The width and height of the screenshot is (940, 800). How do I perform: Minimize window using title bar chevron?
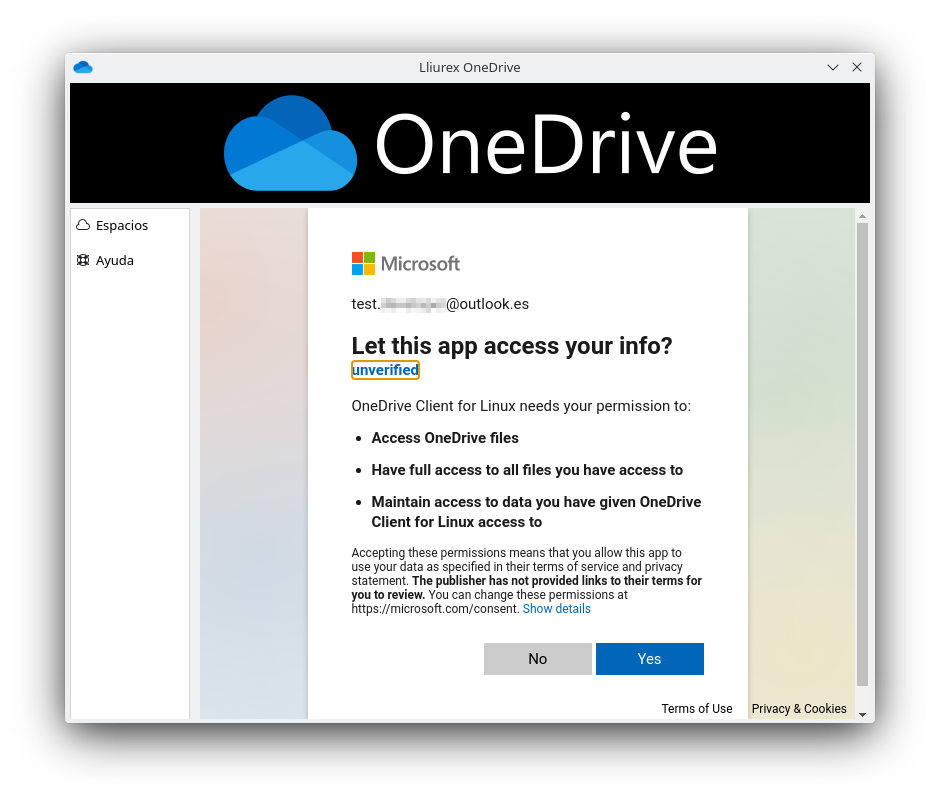coord(833,67)
